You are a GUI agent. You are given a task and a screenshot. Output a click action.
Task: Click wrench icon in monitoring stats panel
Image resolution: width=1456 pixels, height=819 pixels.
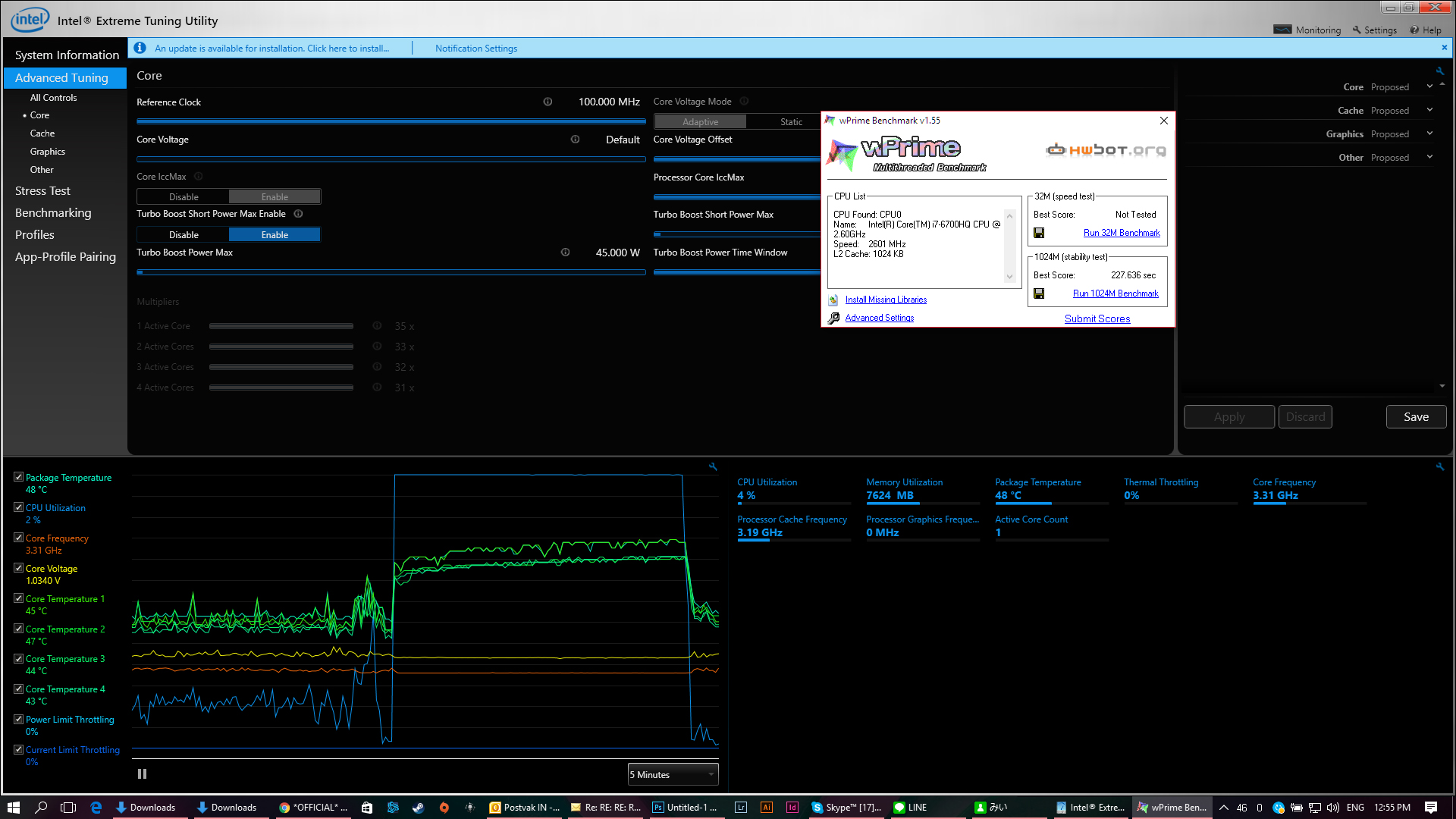[x=1439, y=466]
